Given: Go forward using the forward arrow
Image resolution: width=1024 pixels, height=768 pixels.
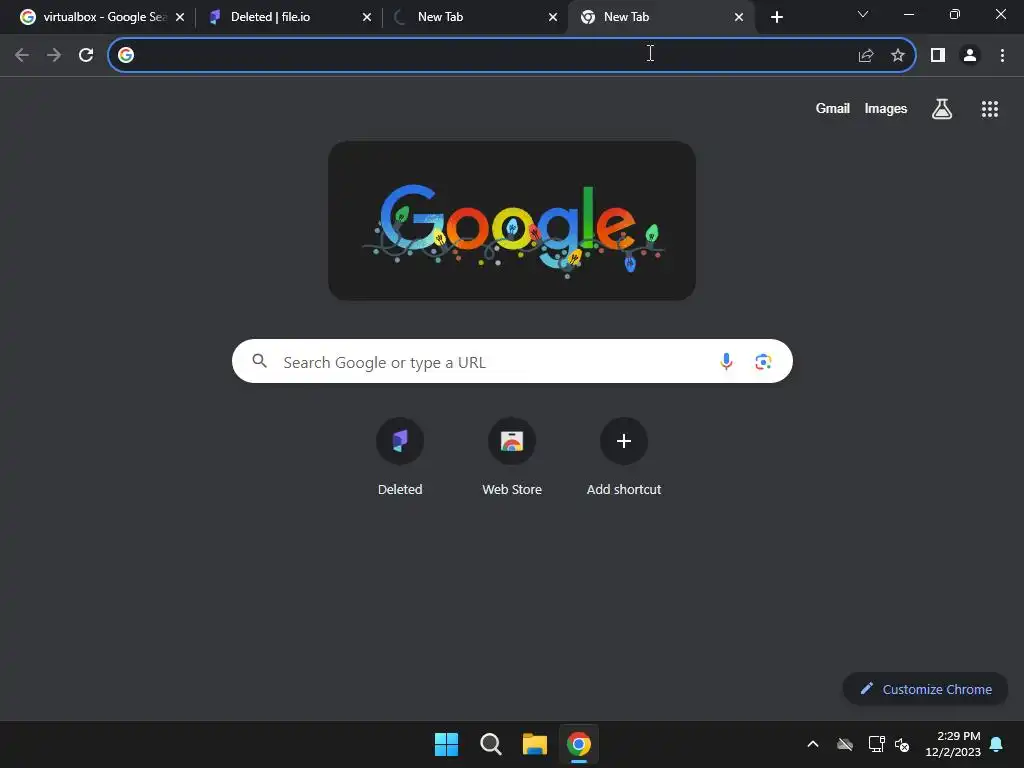Looking at the screenshot, I should pos(54,56).
